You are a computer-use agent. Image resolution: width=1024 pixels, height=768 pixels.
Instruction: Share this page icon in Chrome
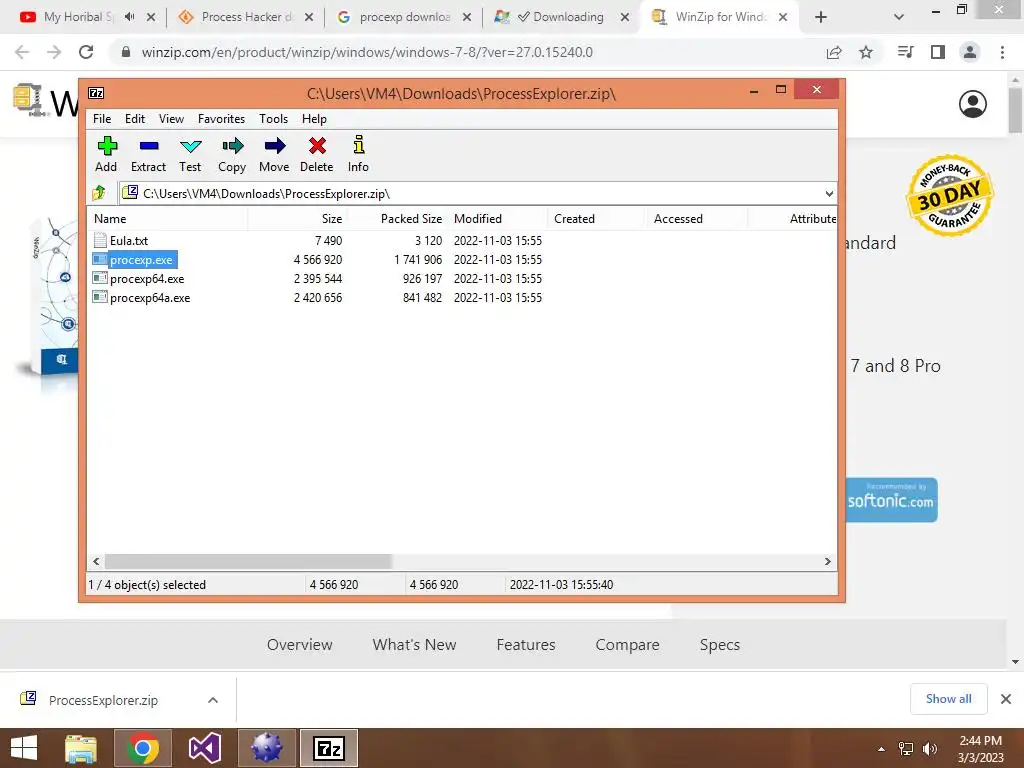tap(834, 52)
